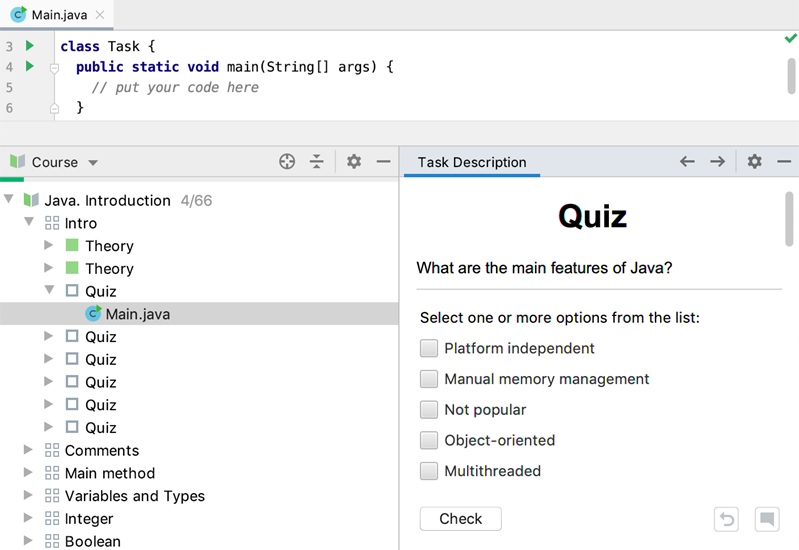
Task: Click the 'Task' class name in the code
Action: point(123,46)
